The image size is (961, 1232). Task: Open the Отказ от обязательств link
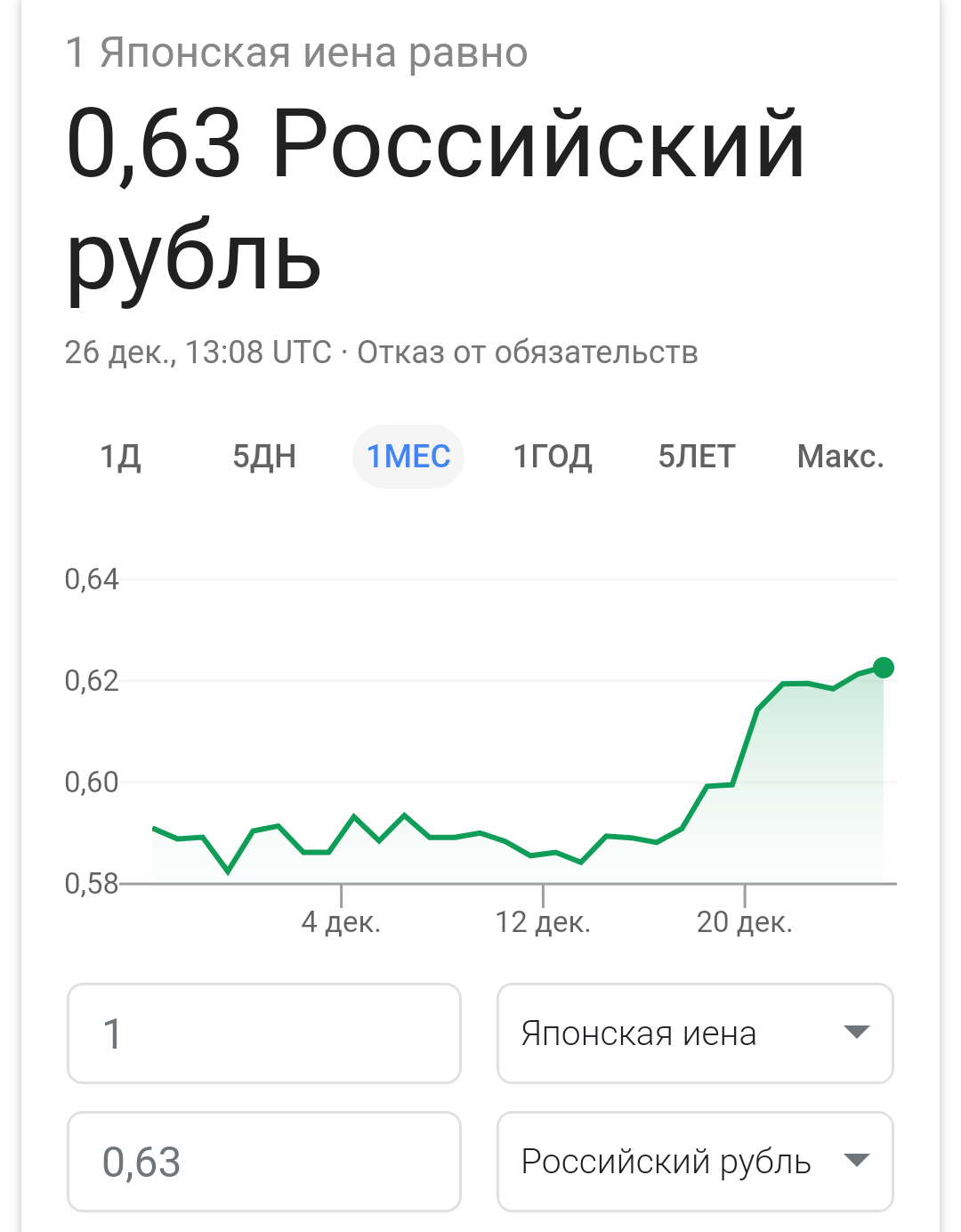click(x=528, y=353)
